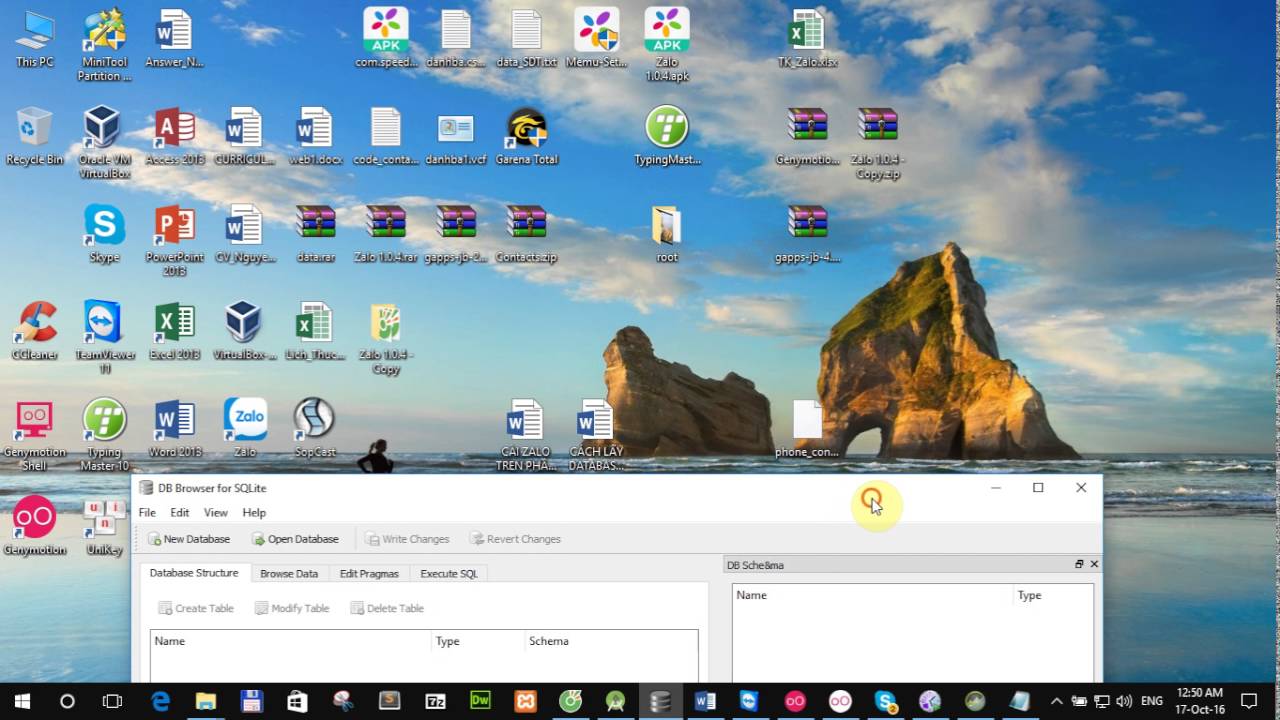Open the Action Center notifications
This screenshot has width=1280, height=720.
1249,701
